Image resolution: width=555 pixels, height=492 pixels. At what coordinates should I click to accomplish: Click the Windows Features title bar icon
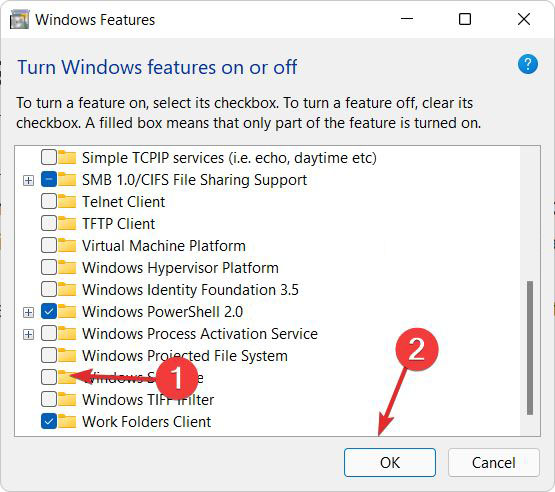pyautogui.click(x=19, y=19)
